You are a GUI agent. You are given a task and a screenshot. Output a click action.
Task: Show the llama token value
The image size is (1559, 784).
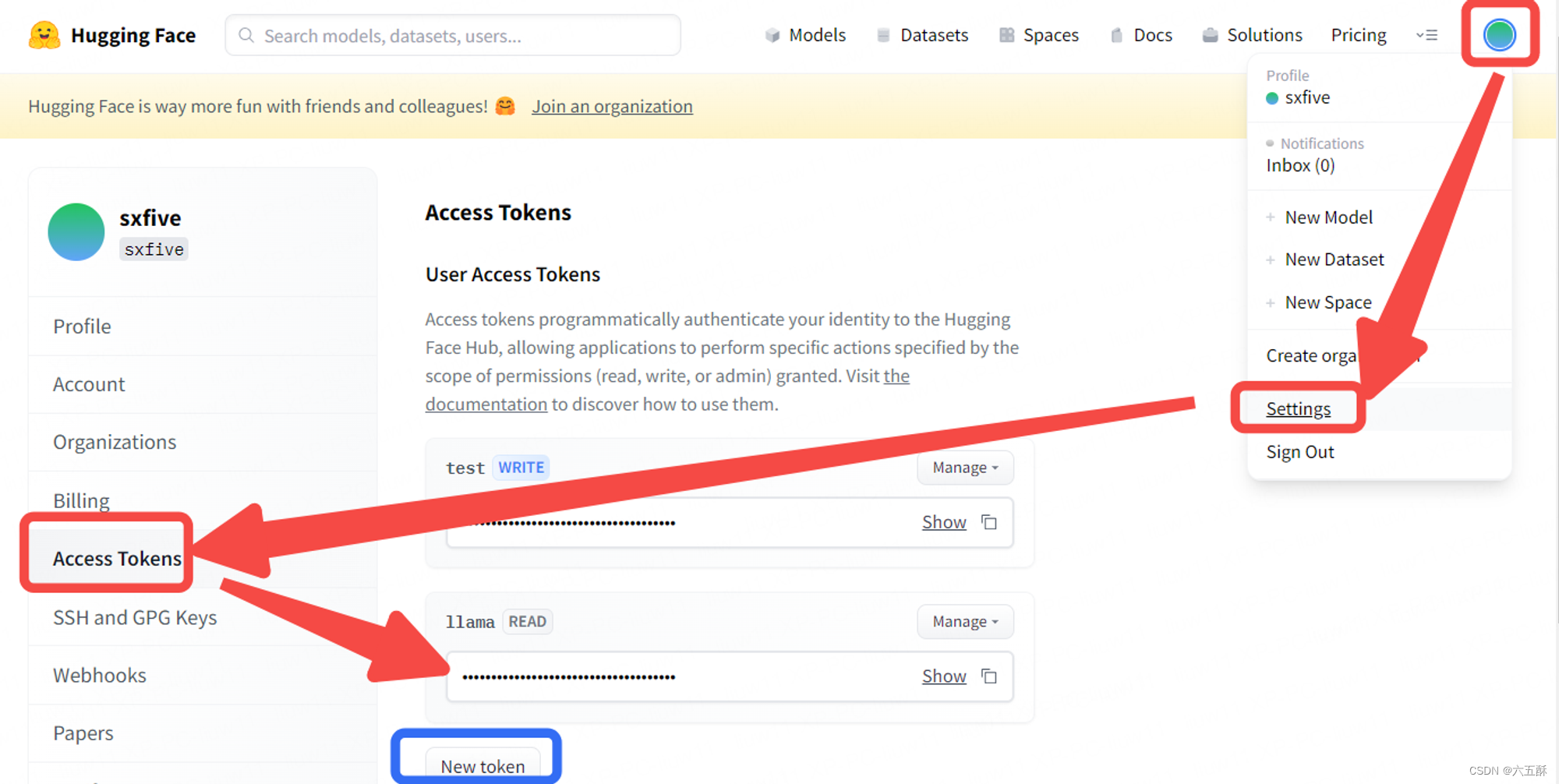click(x=944, y=676)
